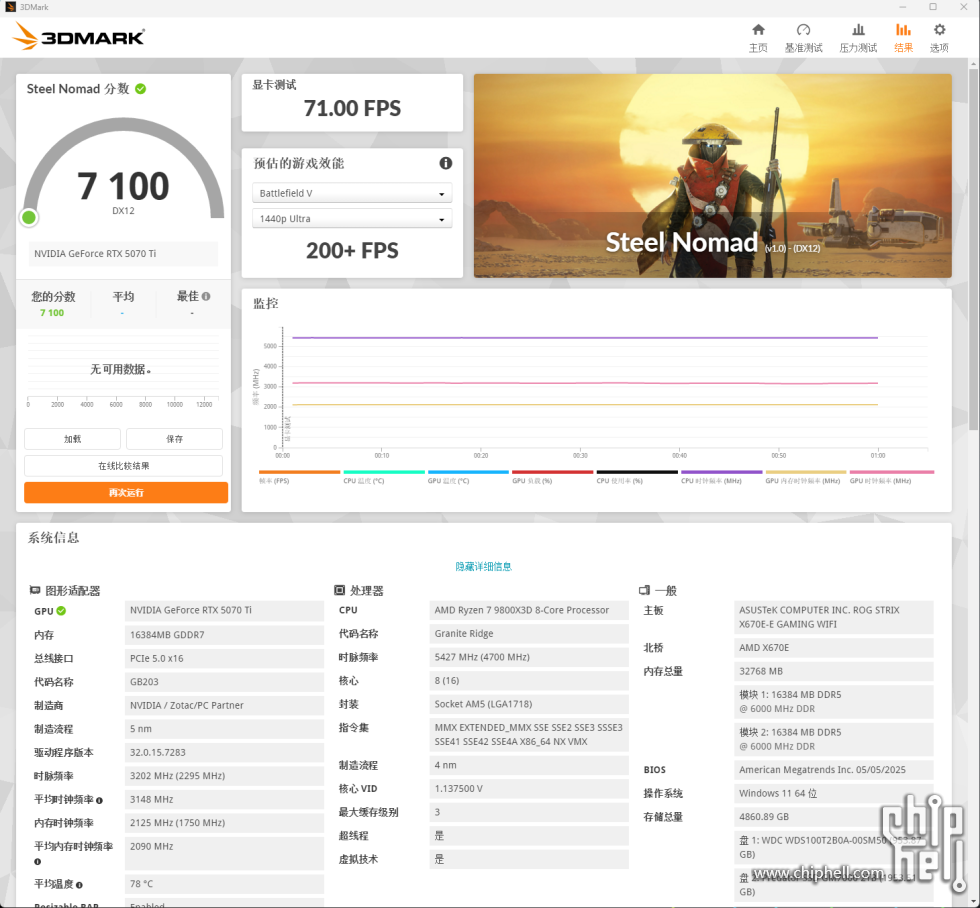
Task: Click the Windows 11 64 位 value
Action: [x=834, y=793]
